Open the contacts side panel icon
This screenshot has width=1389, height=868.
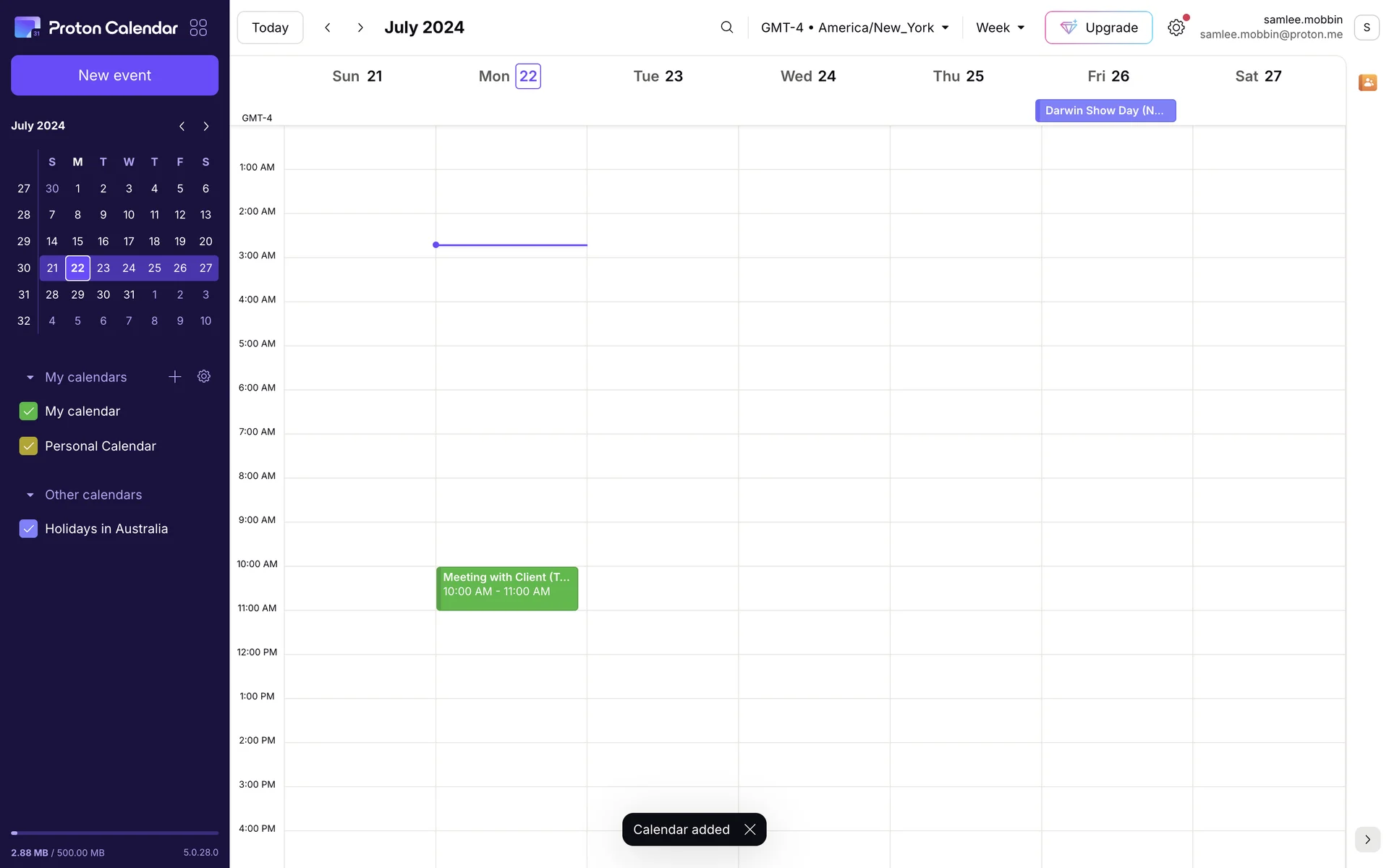tap(1367, 82)
